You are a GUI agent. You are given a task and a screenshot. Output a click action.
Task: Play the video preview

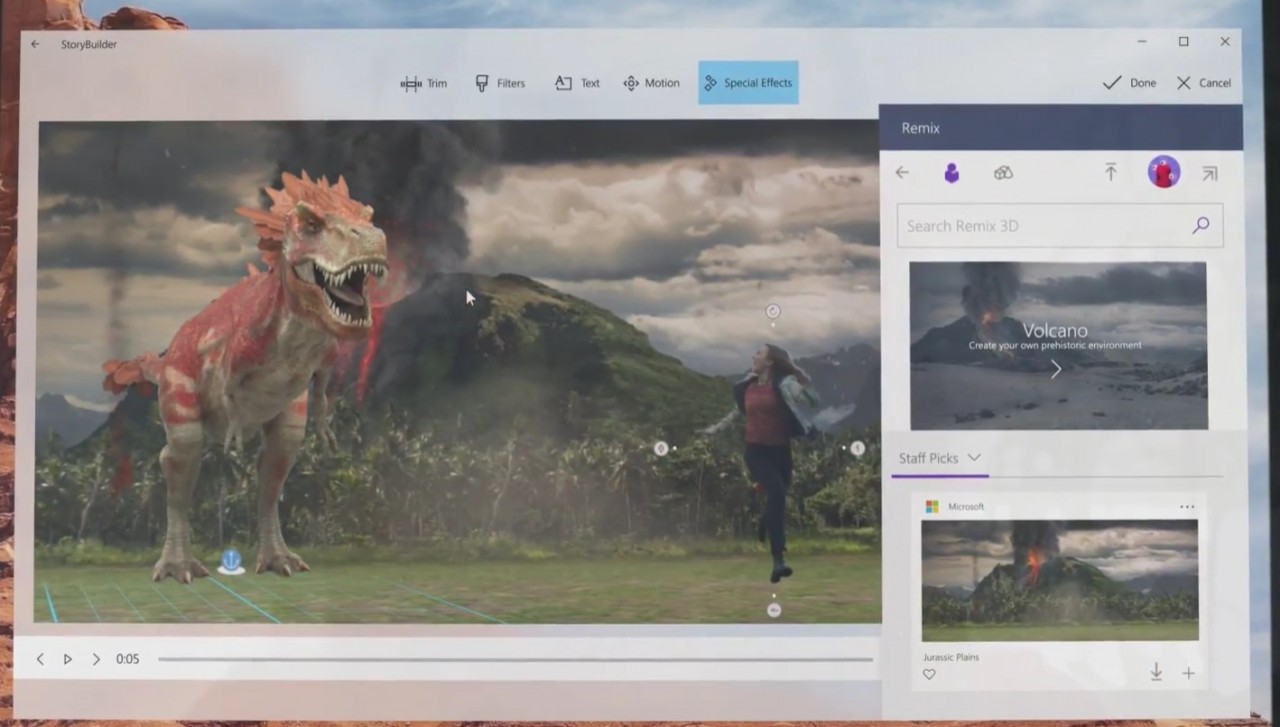pyautogui.click(x=68, y=659)
